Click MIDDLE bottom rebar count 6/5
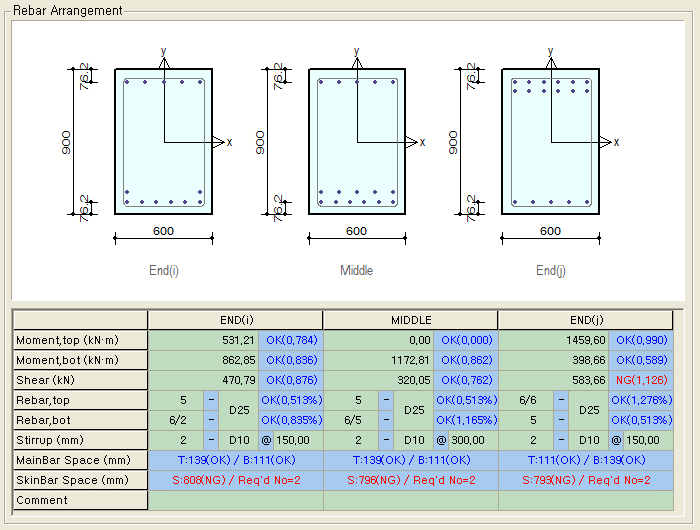 (351, 420)
